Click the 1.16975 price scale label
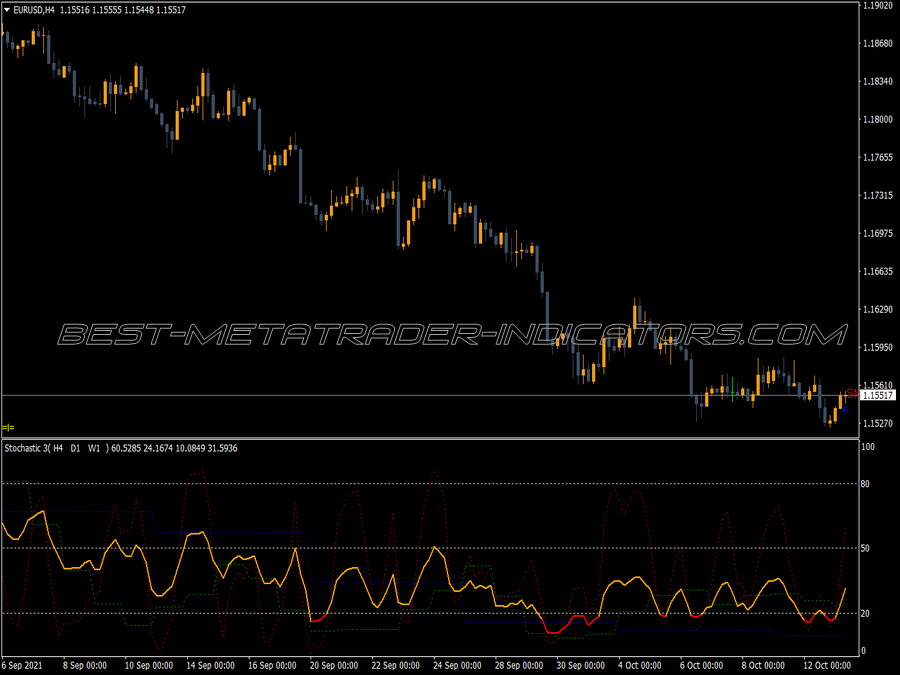The width and height of the screenshot is (900, 675). tap(878, 234)
